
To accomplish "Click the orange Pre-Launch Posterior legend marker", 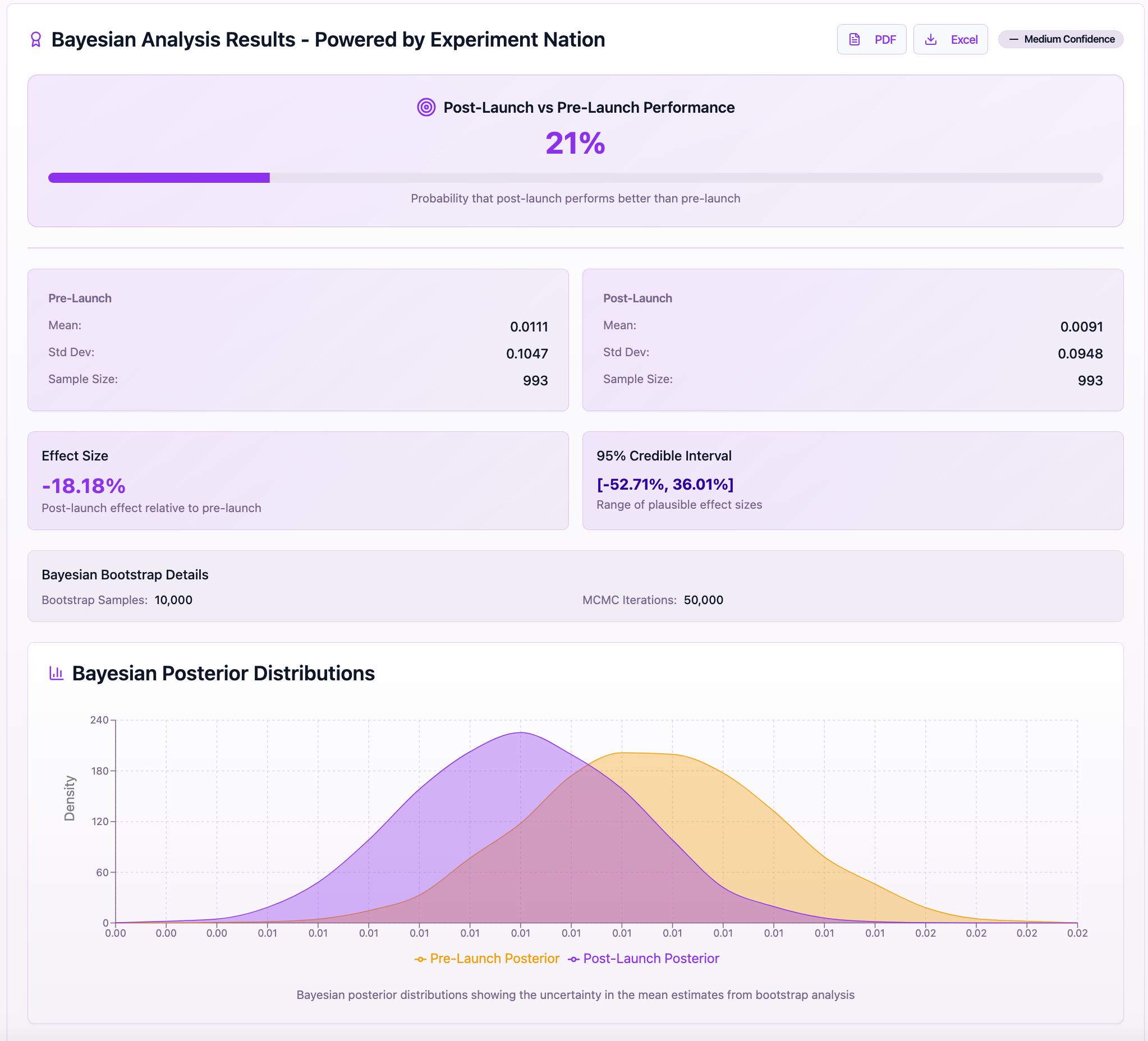I will pos(420,959).
